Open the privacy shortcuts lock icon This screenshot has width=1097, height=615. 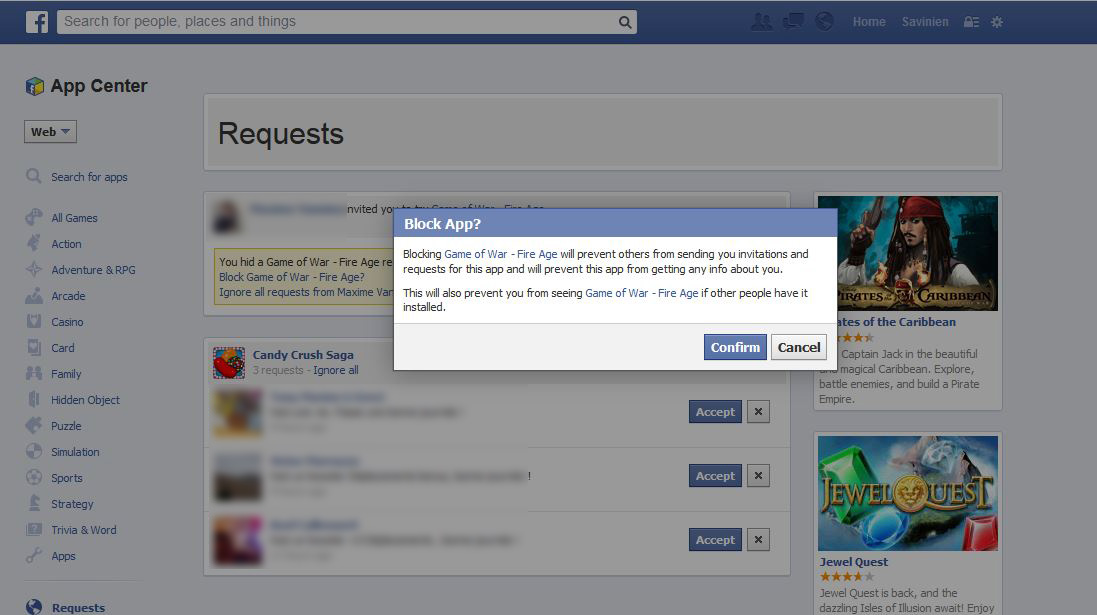click(971, 22)
